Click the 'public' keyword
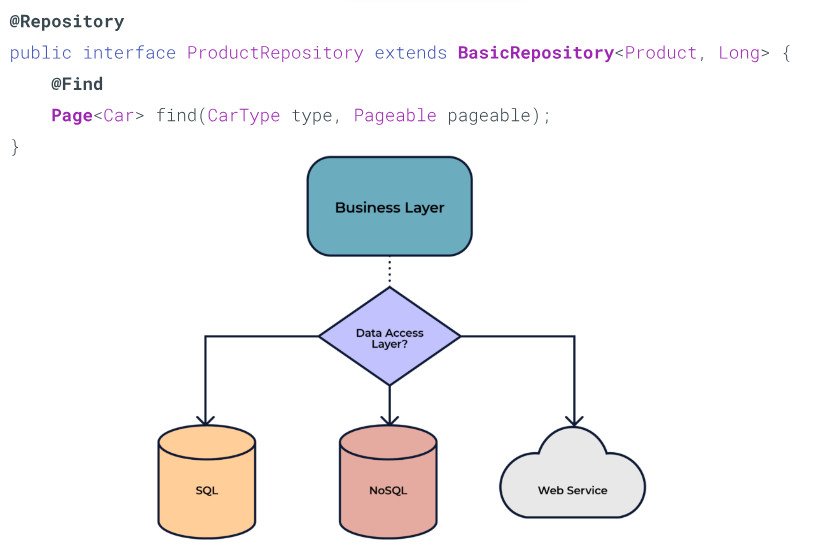This screenshot has height=553, width=813. [40, 53]
